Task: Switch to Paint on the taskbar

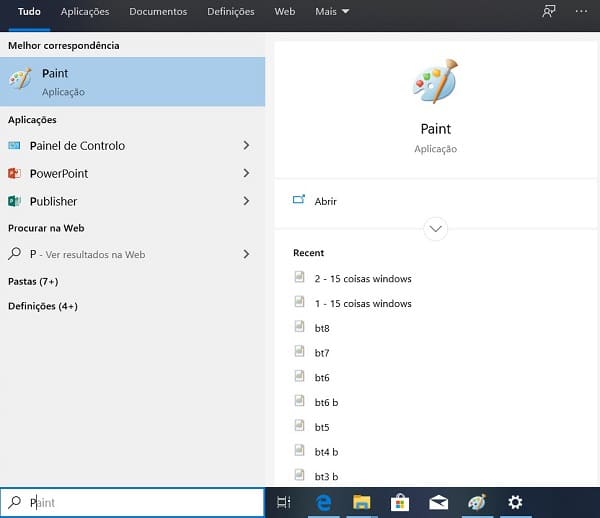Action: [x=477, y=502]
